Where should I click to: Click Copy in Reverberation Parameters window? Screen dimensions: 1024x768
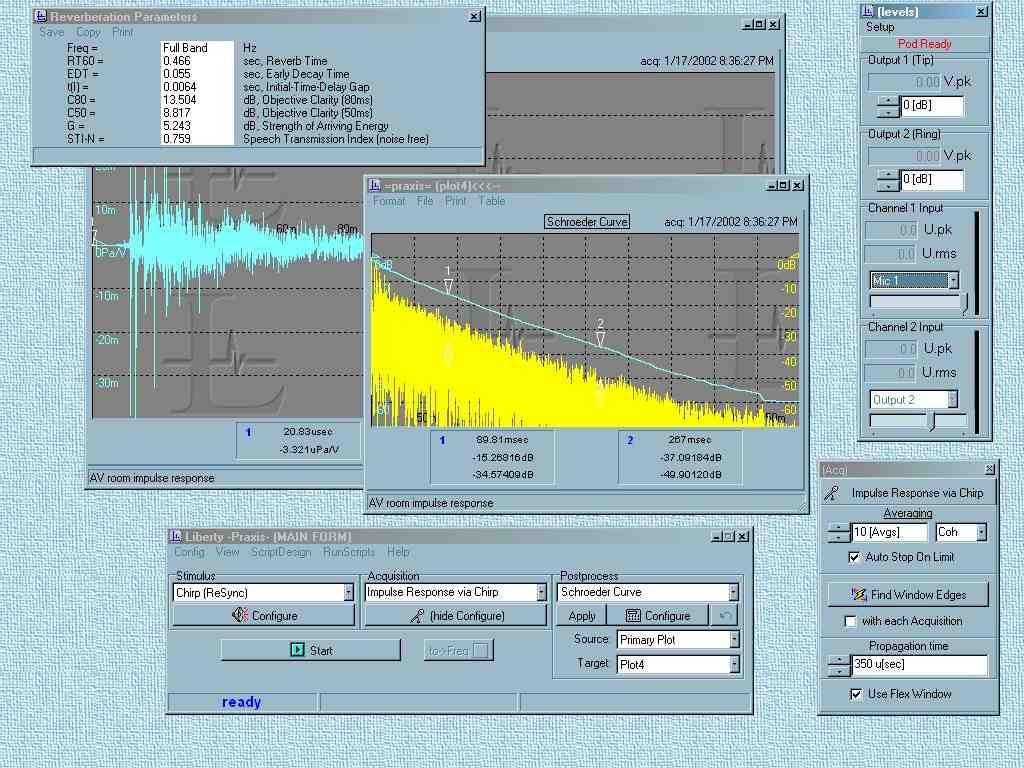pyautogui.click(x=88, y=32)
